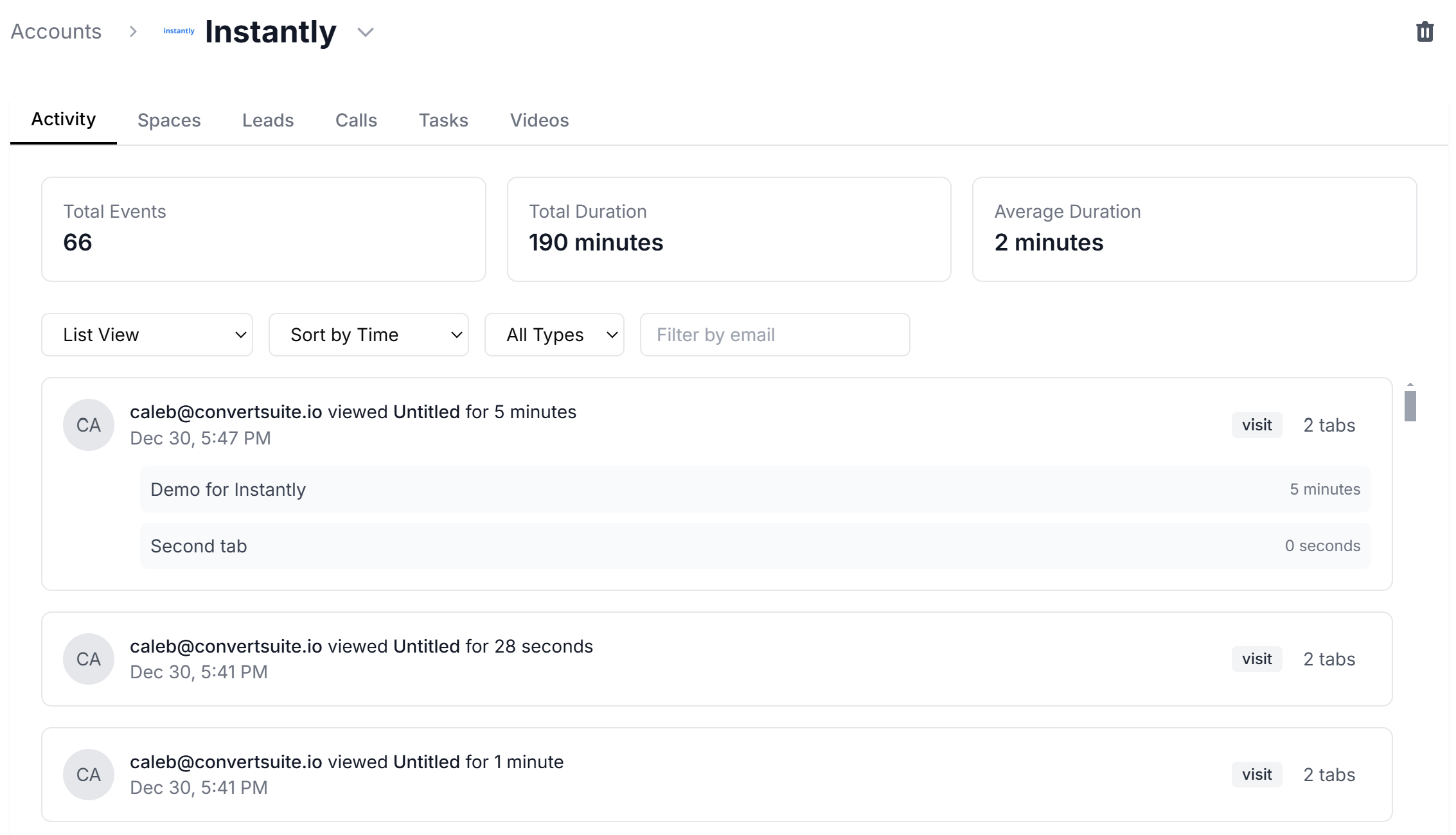
Task: Open the Demo for Instantly tab row
Action: (x=755, y=489)
